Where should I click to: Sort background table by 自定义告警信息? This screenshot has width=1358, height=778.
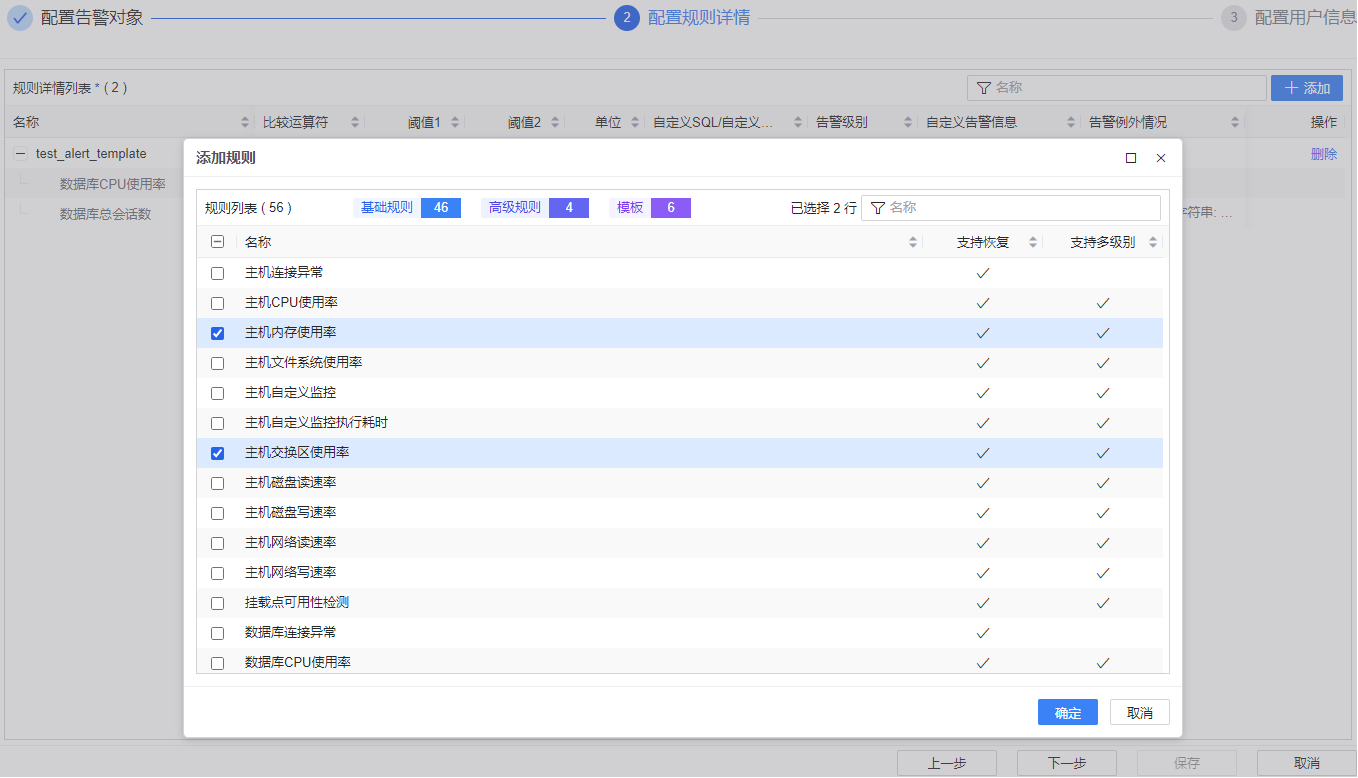[1071, 122]
